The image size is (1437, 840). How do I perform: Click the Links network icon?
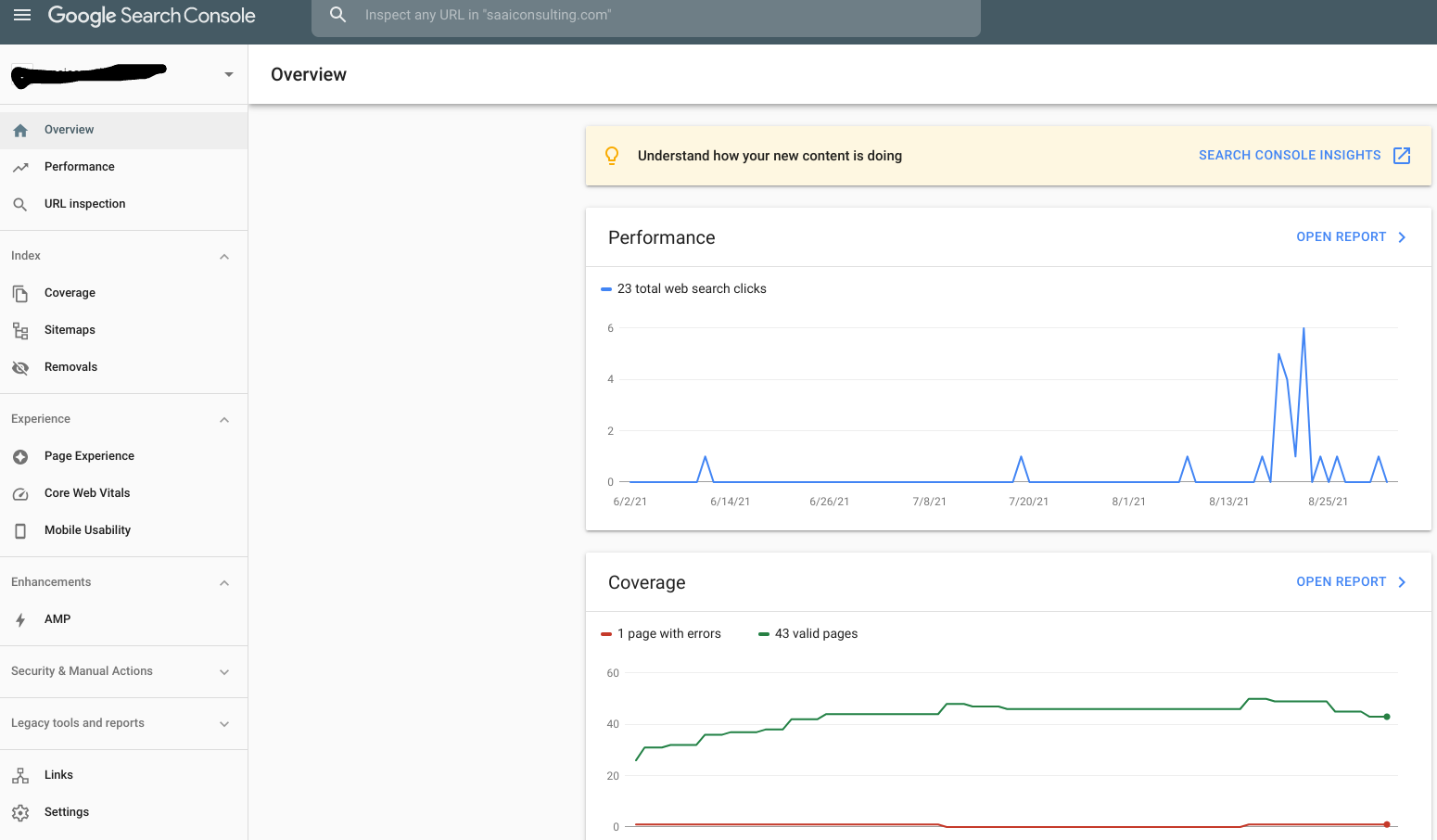point(20,776)
